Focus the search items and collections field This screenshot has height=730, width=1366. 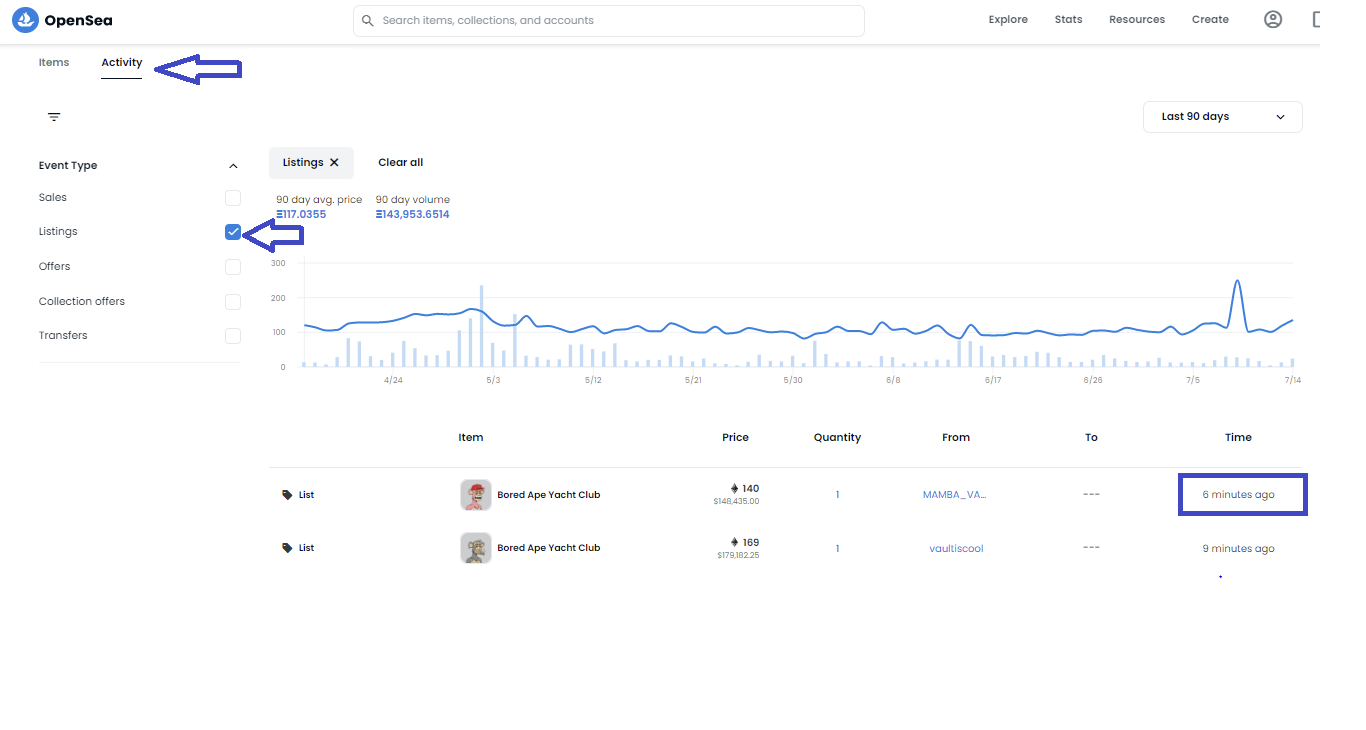coord(609,20)
